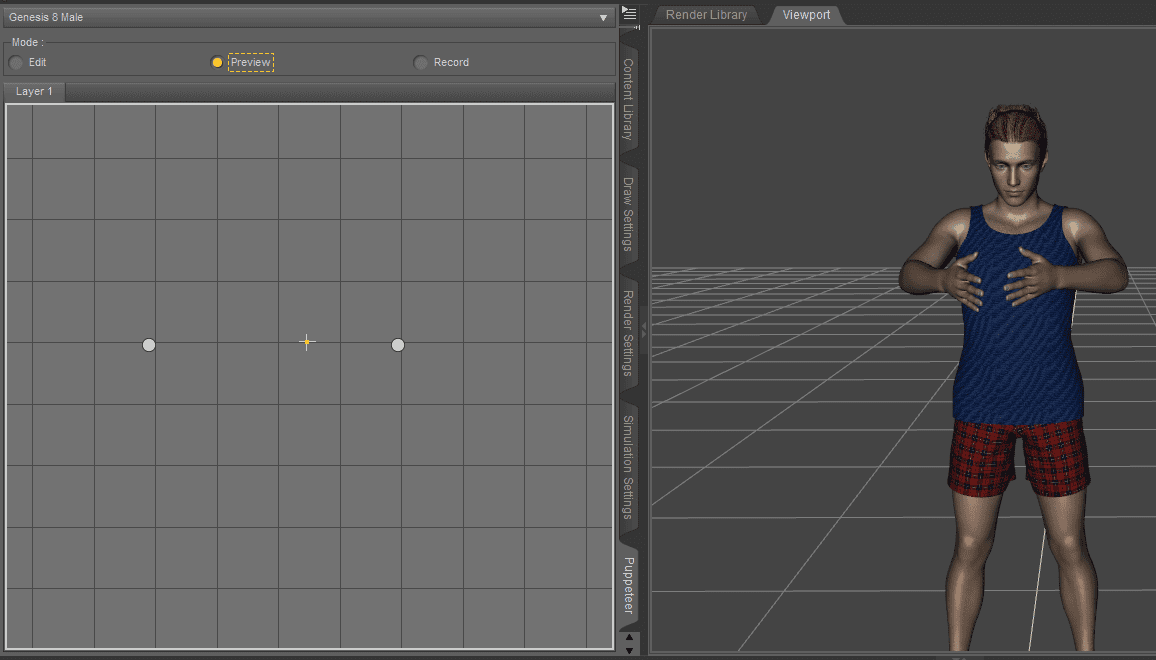
Task: Click the left pose dot in Puppeteer grid
Action: pyautogui.click(x=149, y=345)
